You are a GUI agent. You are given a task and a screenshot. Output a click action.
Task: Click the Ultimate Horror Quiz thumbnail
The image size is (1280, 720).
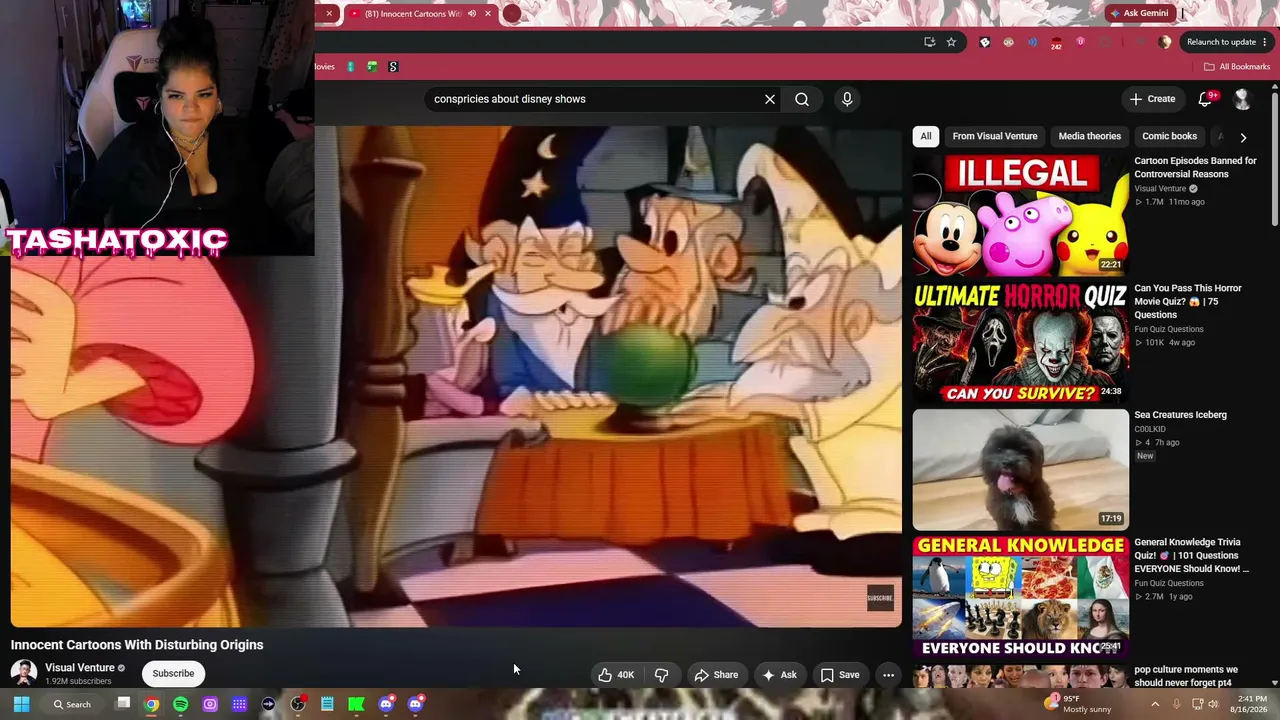[x=1020, y=342]
